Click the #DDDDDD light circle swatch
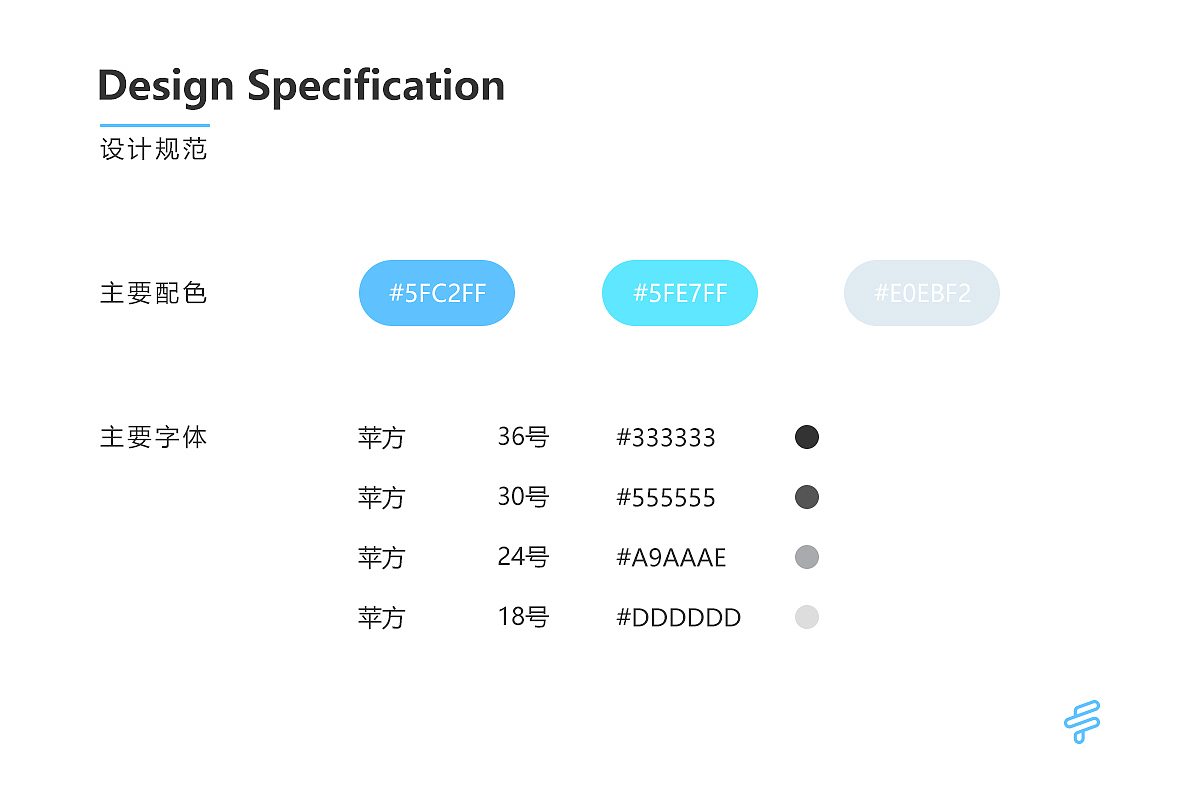This screenshot has height=800, width=1200. click(807, 617)
